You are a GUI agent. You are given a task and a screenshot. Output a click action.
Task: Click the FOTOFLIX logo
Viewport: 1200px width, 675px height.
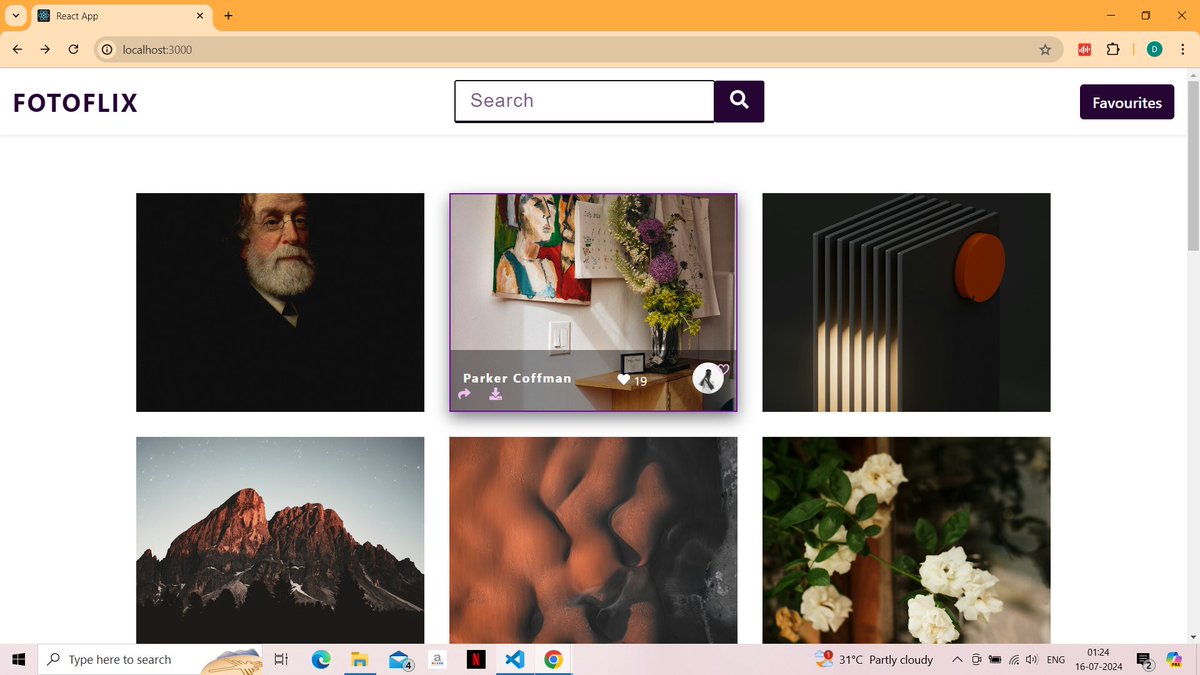click(75, 103)
